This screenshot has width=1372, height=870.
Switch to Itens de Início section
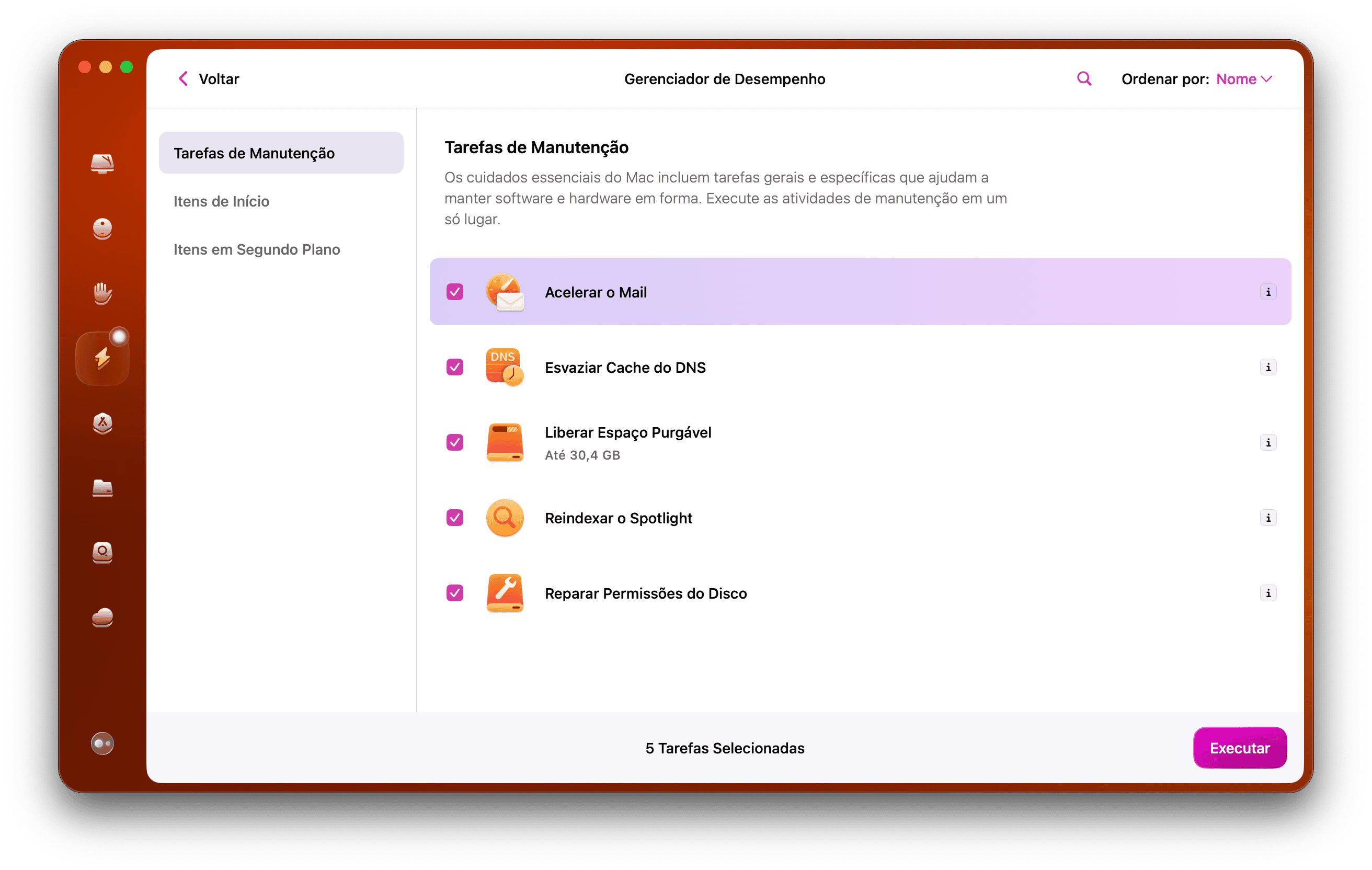click(222, 201)
